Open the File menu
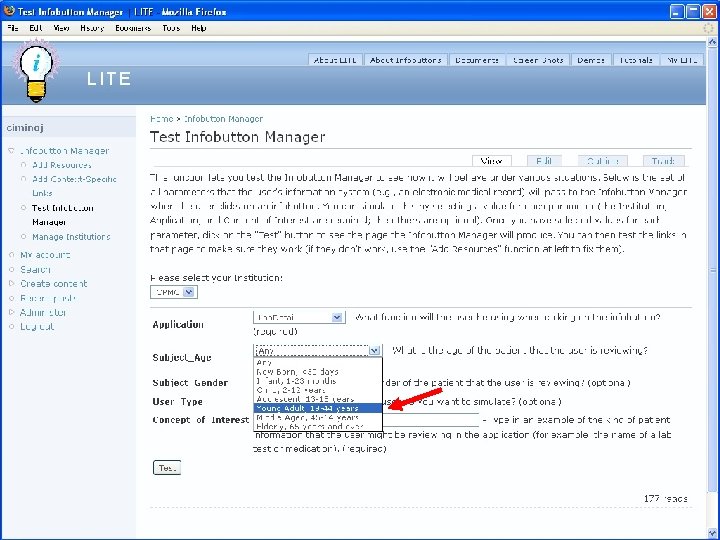The image size is (720, 540). pyautogui.click(x=13, y=28)
